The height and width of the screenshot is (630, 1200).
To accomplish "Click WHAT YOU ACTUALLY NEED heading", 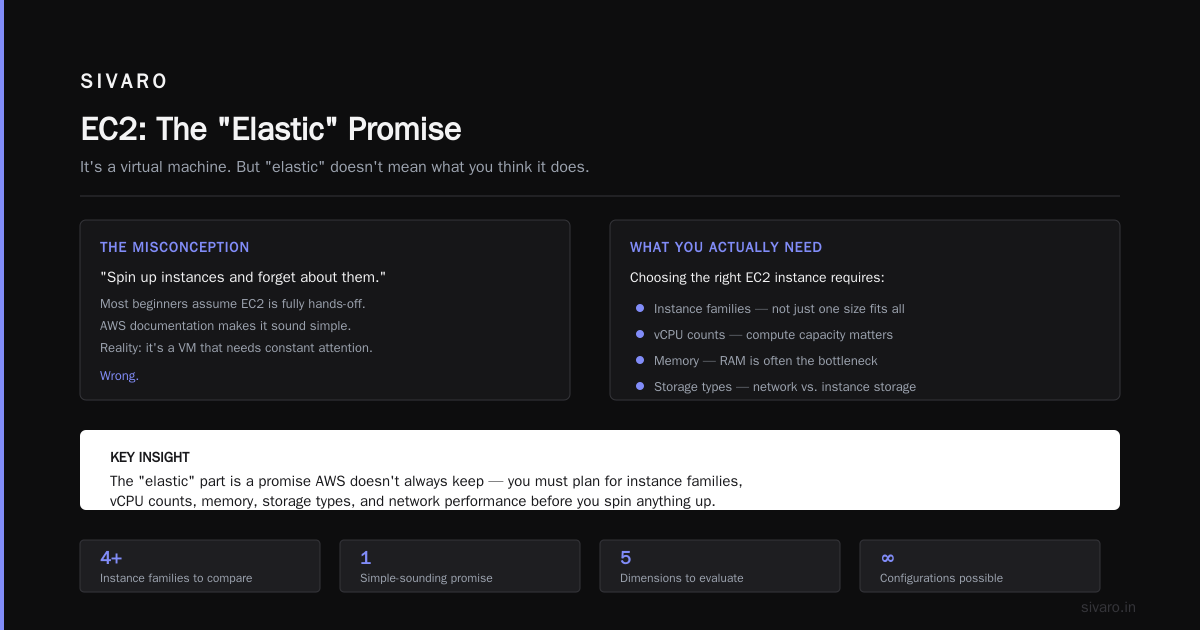I will point(726,247).
